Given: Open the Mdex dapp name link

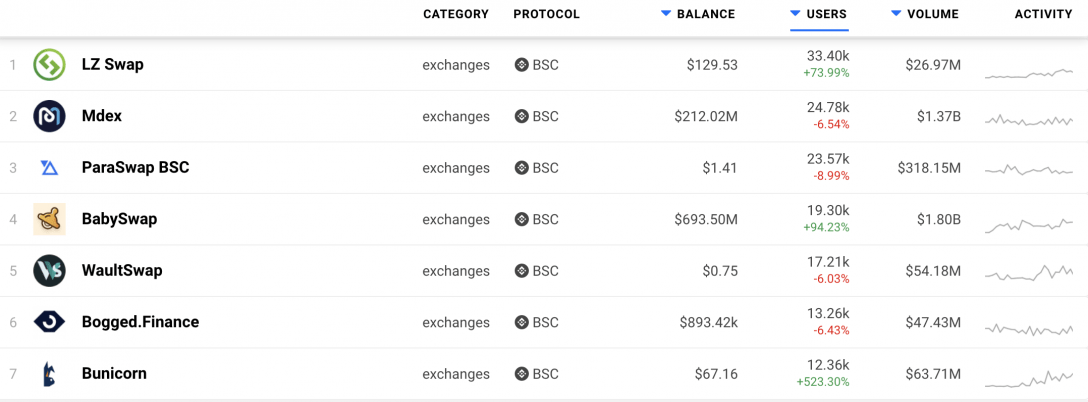Looking at the screenshot, I should click(x=102, y=116).
